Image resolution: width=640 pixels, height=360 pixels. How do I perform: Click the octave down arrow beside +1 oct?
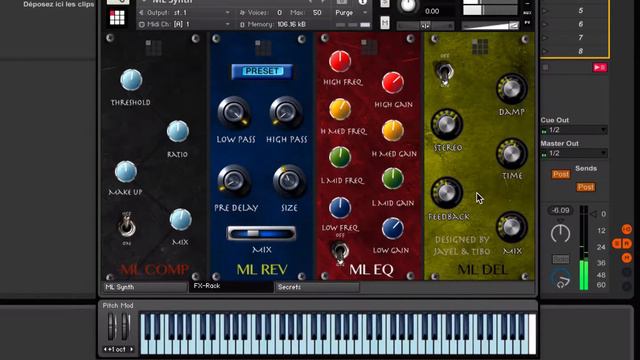click(106, 349)
